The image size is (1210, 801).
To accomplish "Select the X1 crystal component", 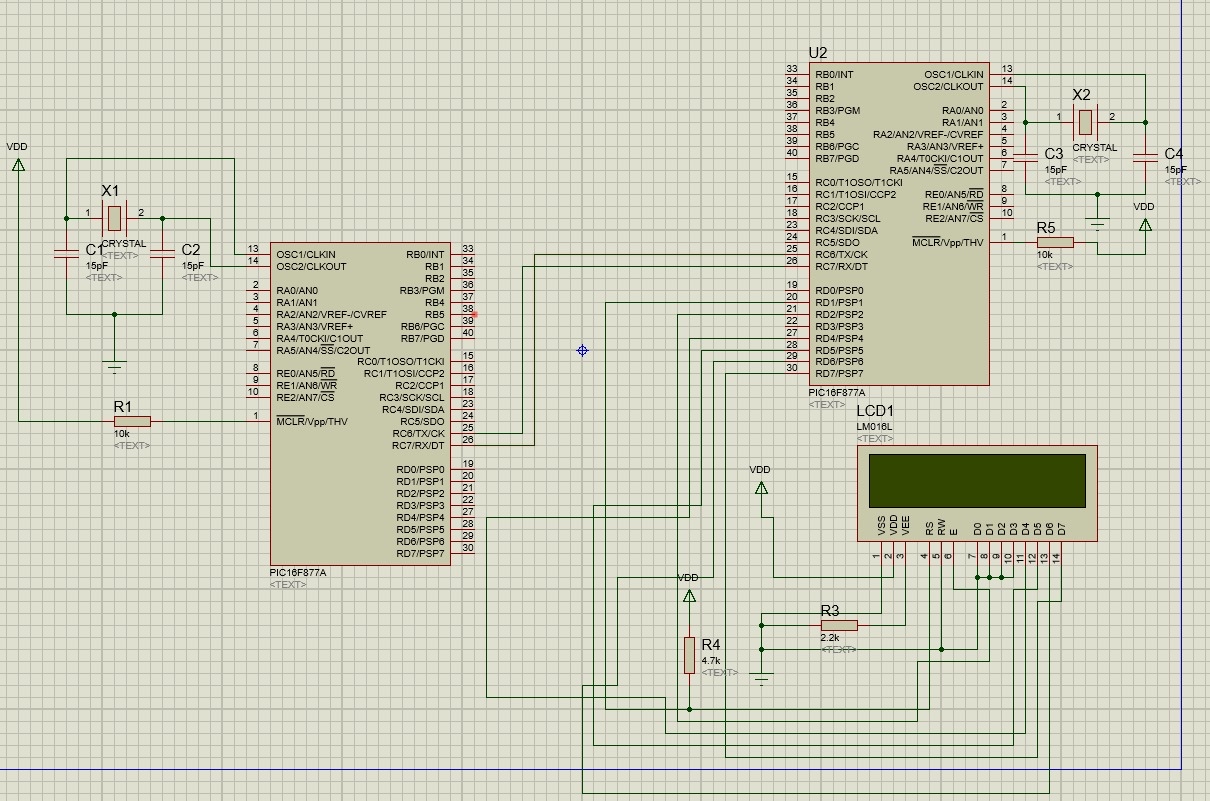I will (x=115, y=217).
